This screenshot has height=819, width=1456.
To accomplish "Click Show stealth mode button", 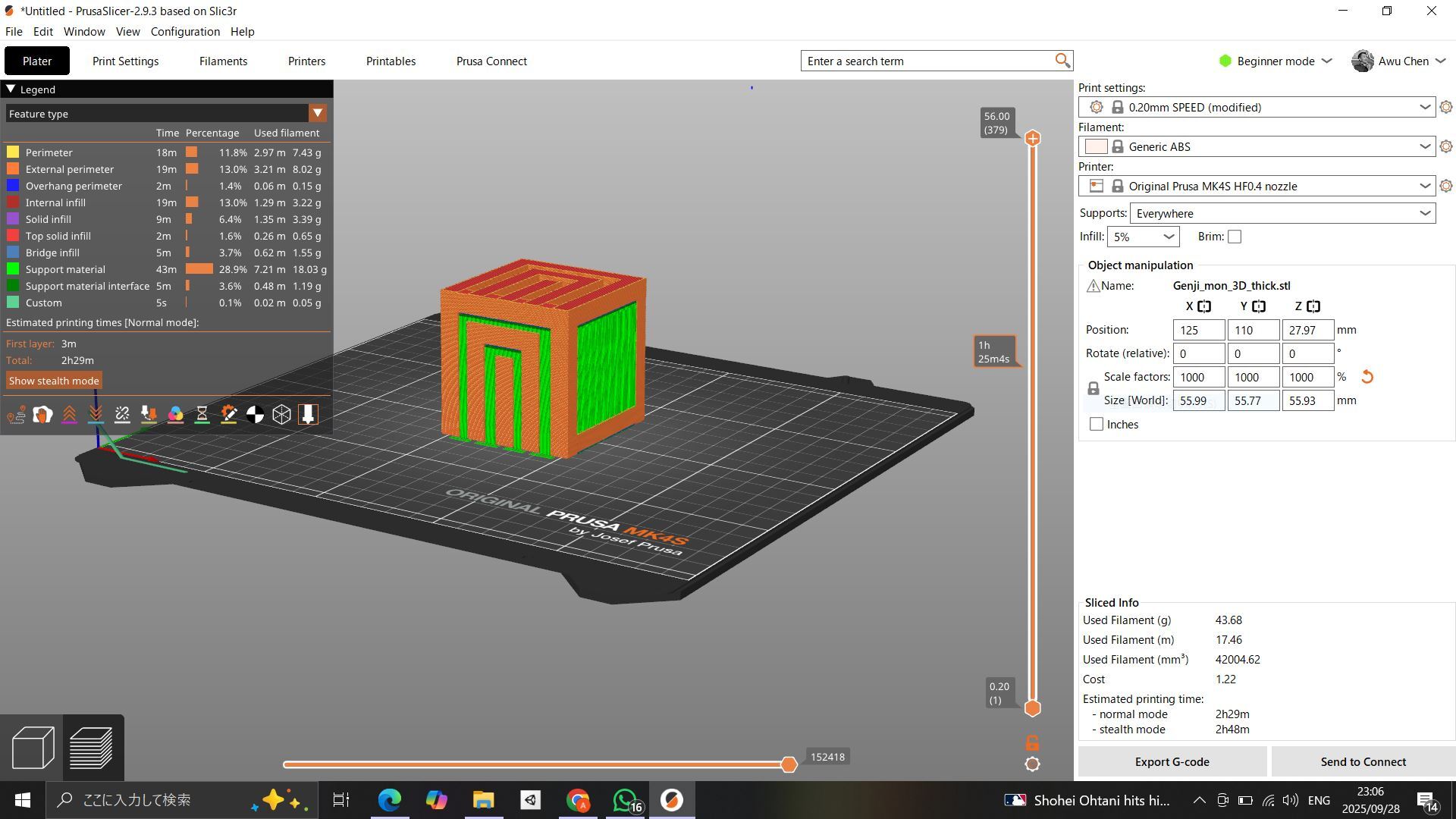I will click(54, 381).
